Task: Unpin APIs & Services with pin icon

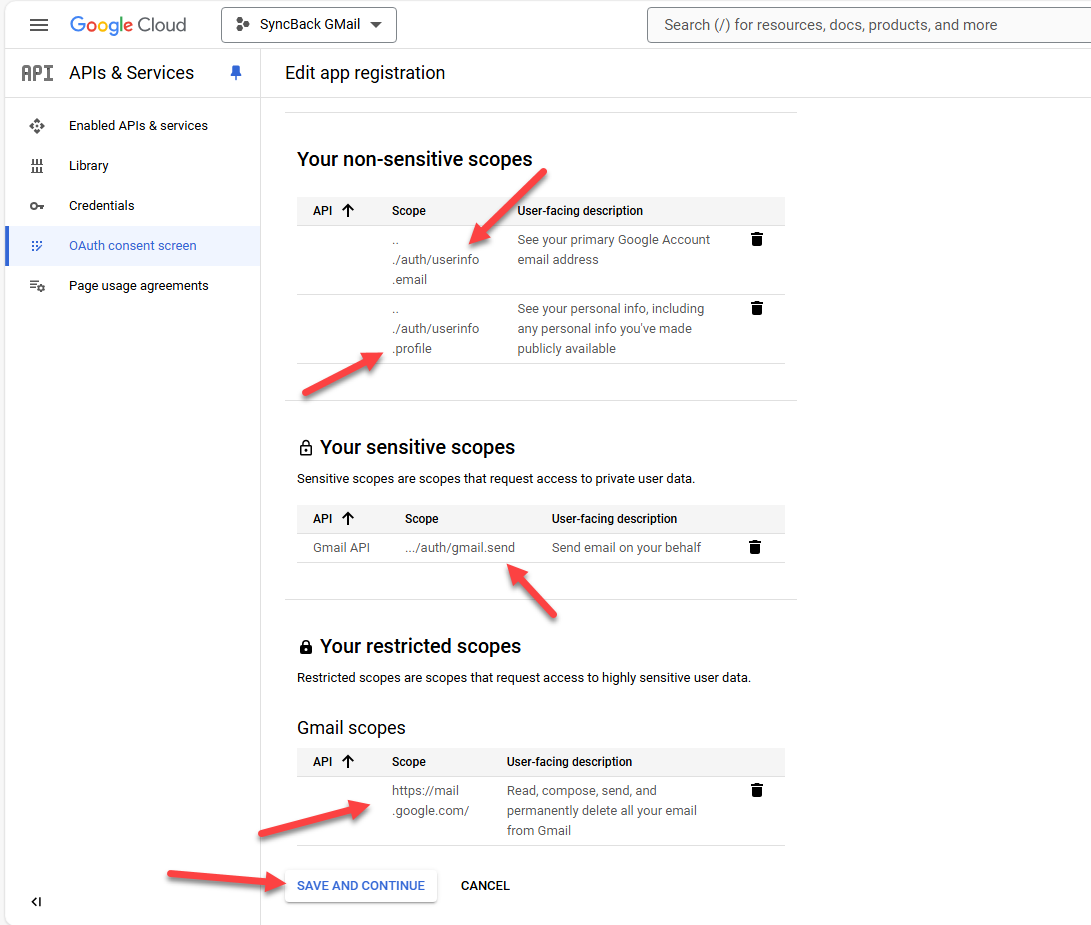Action: pyautogui.click(x=236, y=72)
